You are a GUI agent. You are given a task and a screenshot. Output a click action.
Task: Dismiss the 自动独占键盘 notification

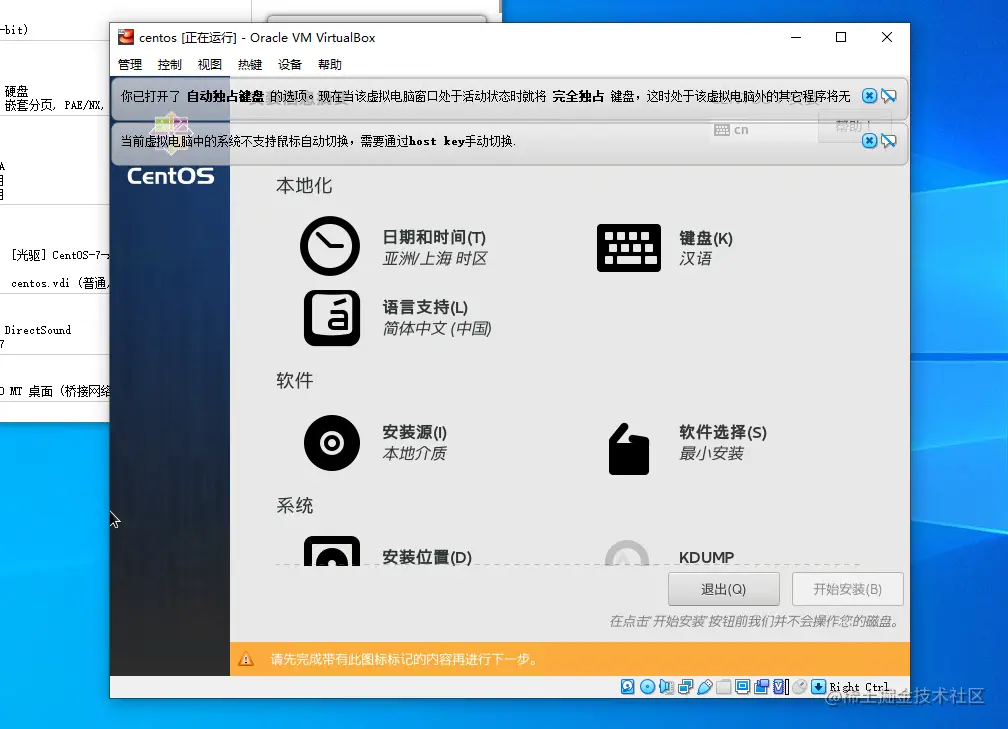(869, 96)
